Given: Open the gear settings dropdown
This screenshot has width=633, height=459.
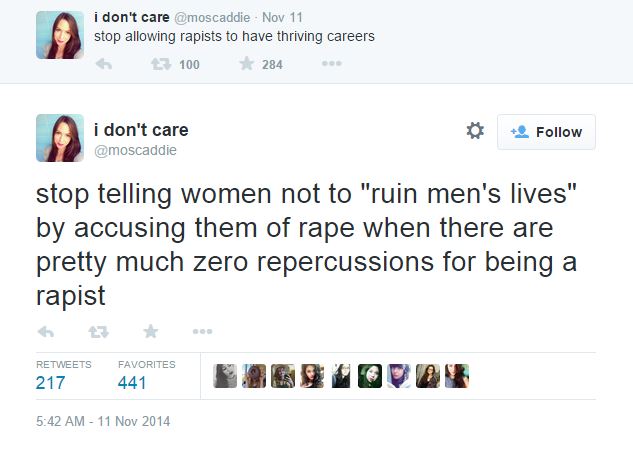Looking at the screenshot, I should point(475,131).
